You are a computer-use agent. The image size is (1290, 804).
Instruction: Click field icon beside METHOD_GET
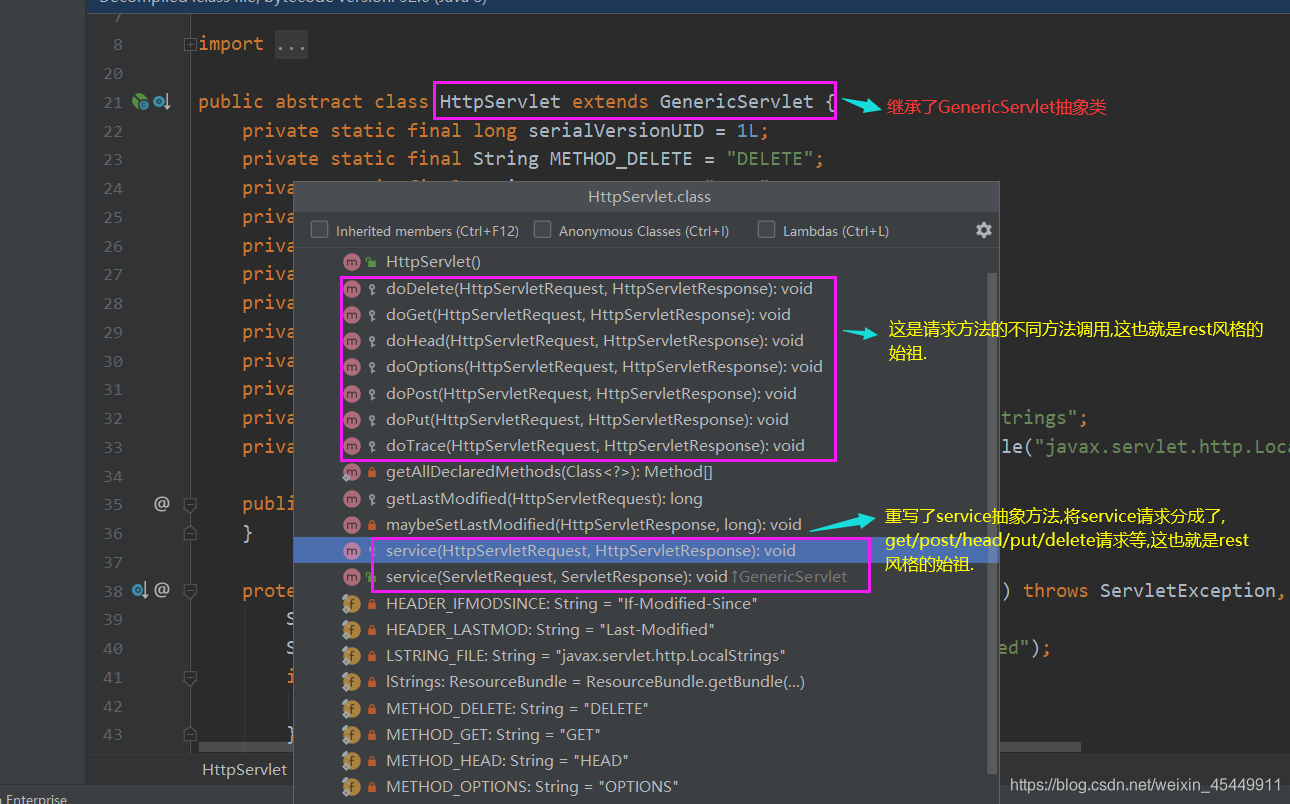351,734
